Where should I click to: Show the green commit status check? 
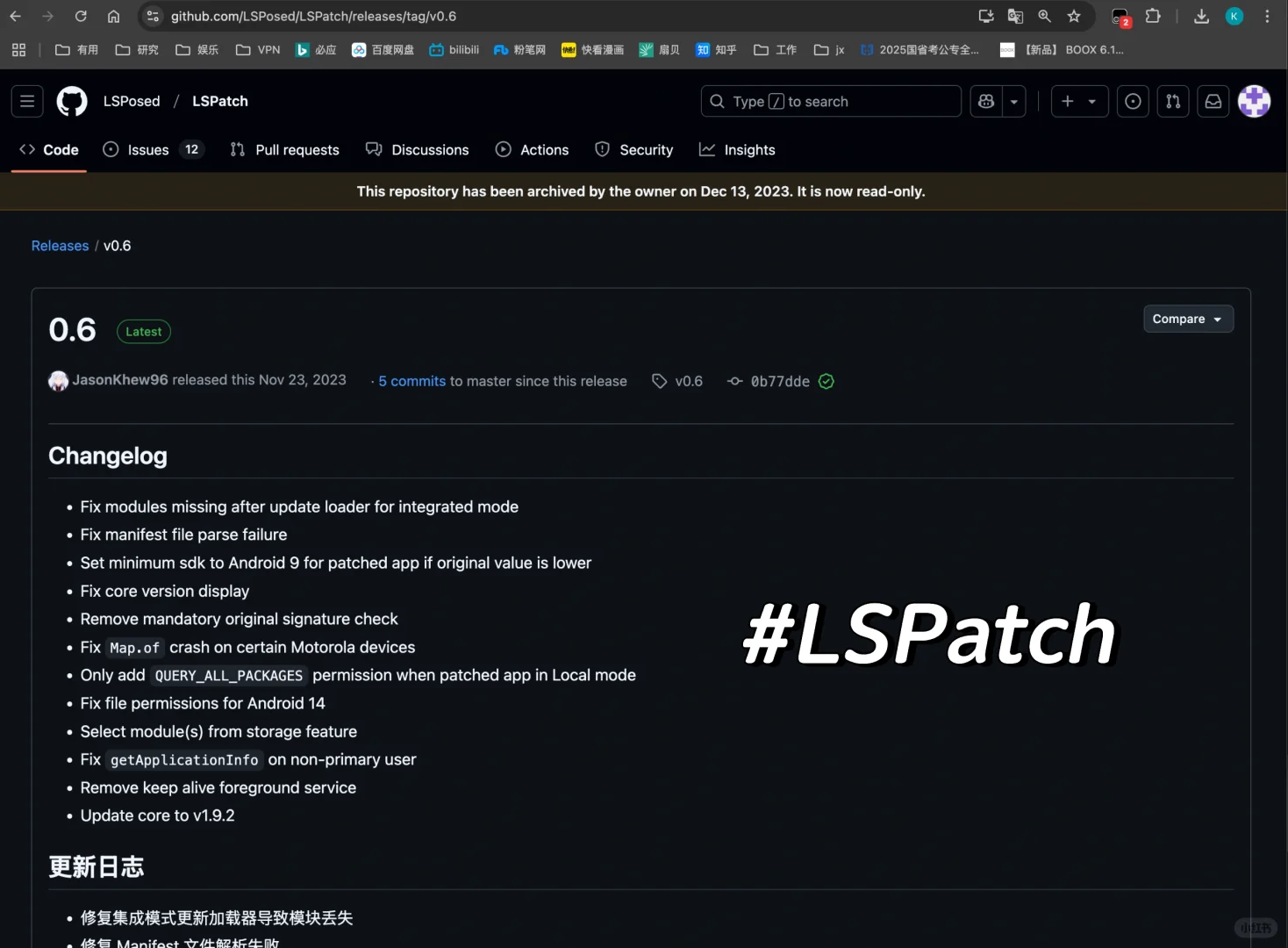(826, 381)
